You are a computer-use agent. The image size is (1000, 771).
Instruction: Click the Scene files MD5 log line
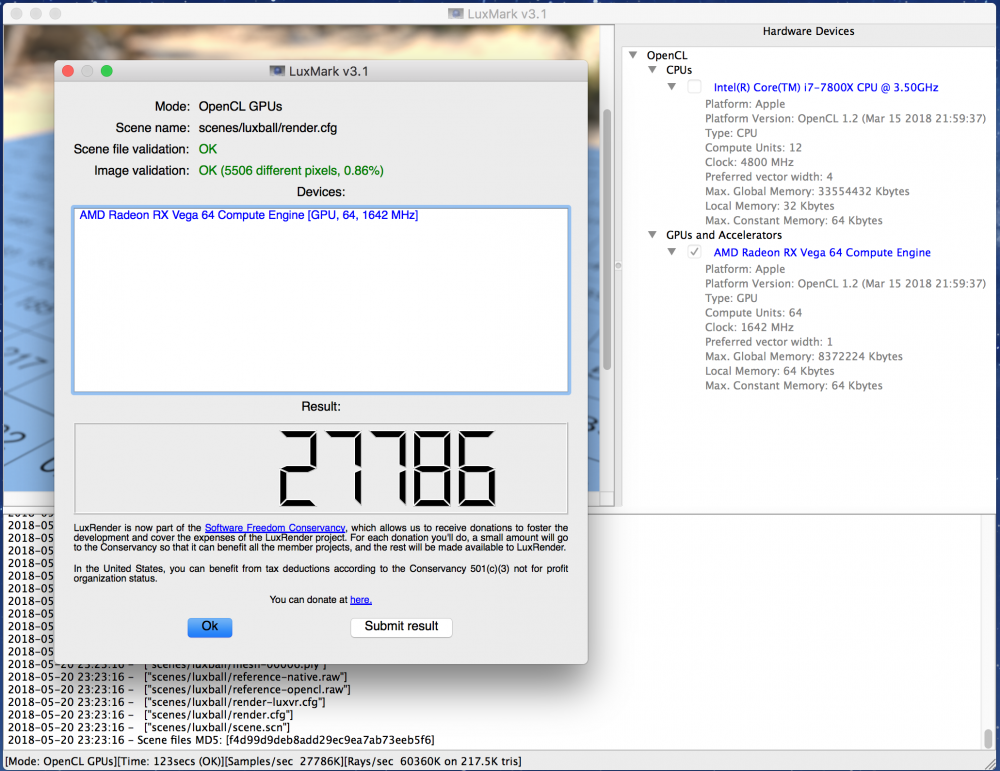click(221, 740)
